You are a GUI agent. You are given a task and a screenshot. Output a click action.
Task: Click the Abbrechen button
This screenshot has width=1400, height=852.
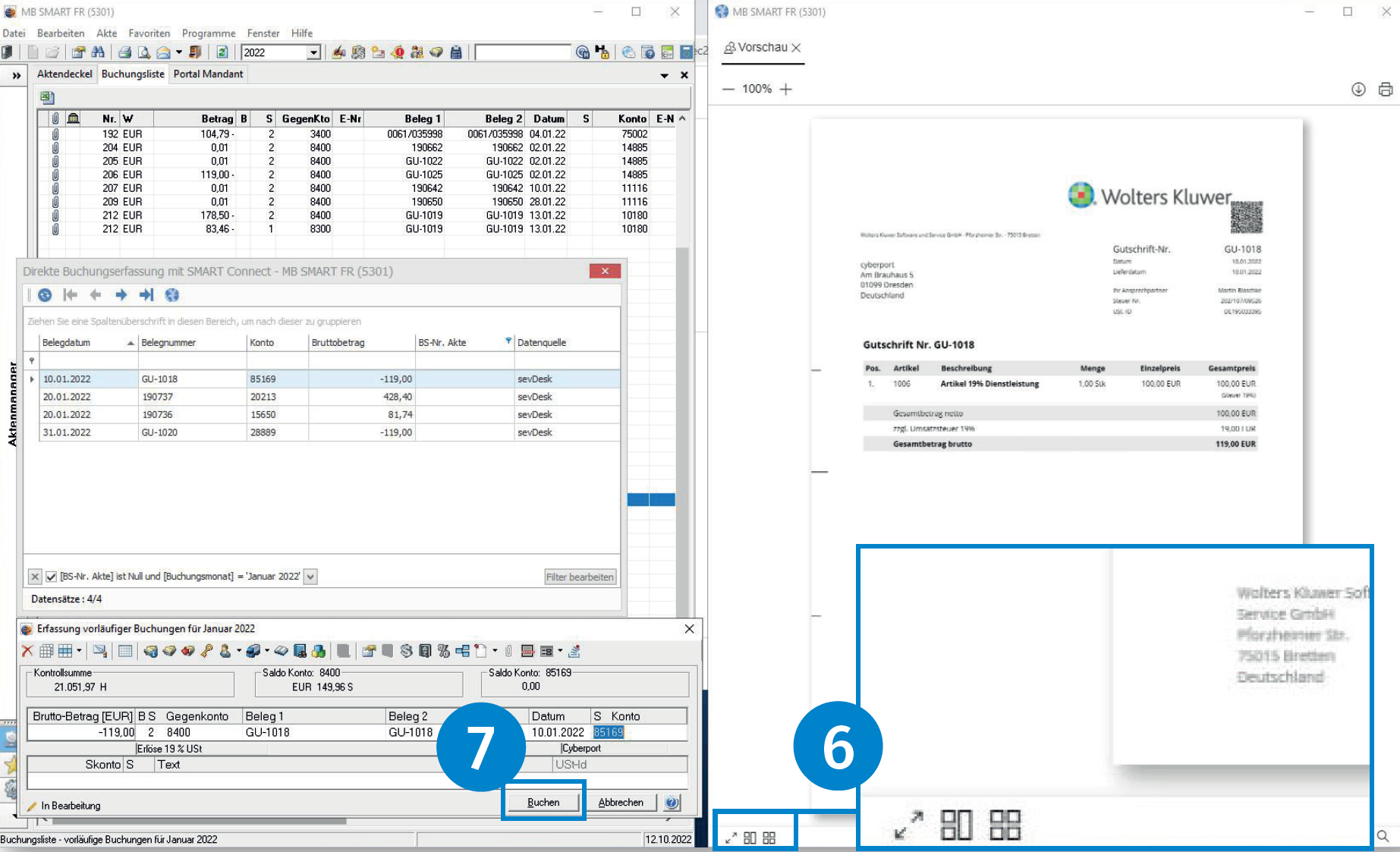621,802
